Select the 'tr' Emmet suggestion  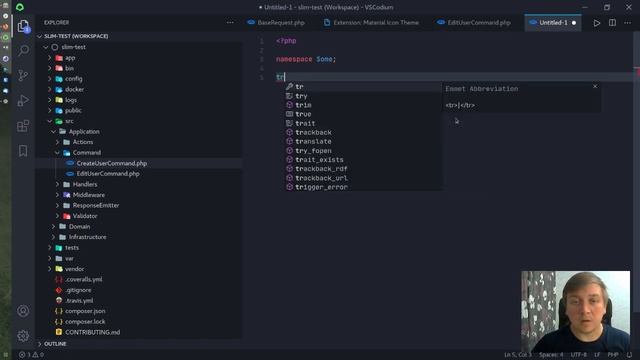[x=363, y=87]
